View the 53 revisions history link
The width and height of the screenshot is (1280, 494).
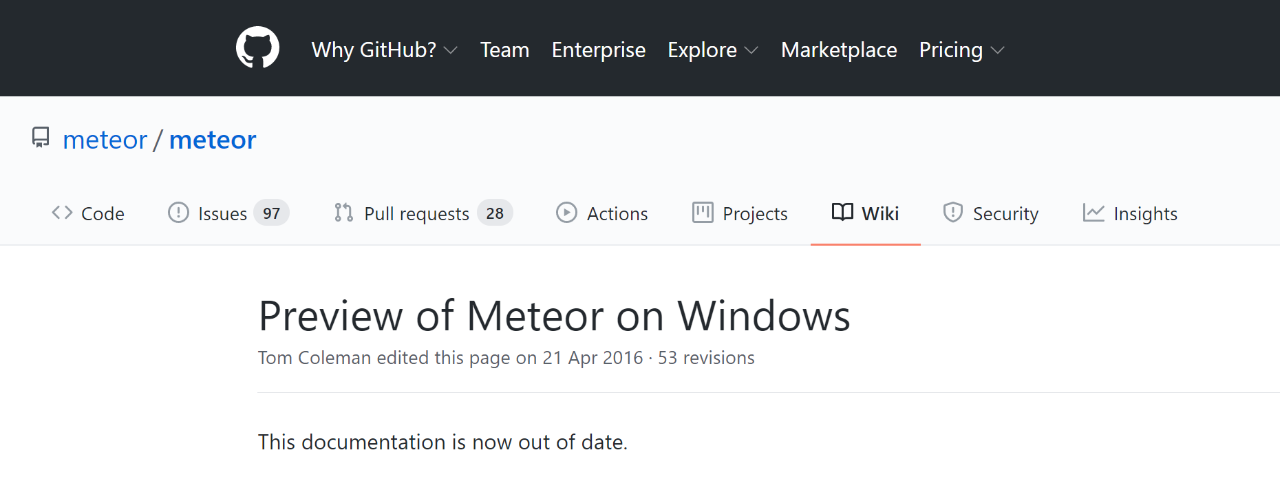click(x=706, y=357)
